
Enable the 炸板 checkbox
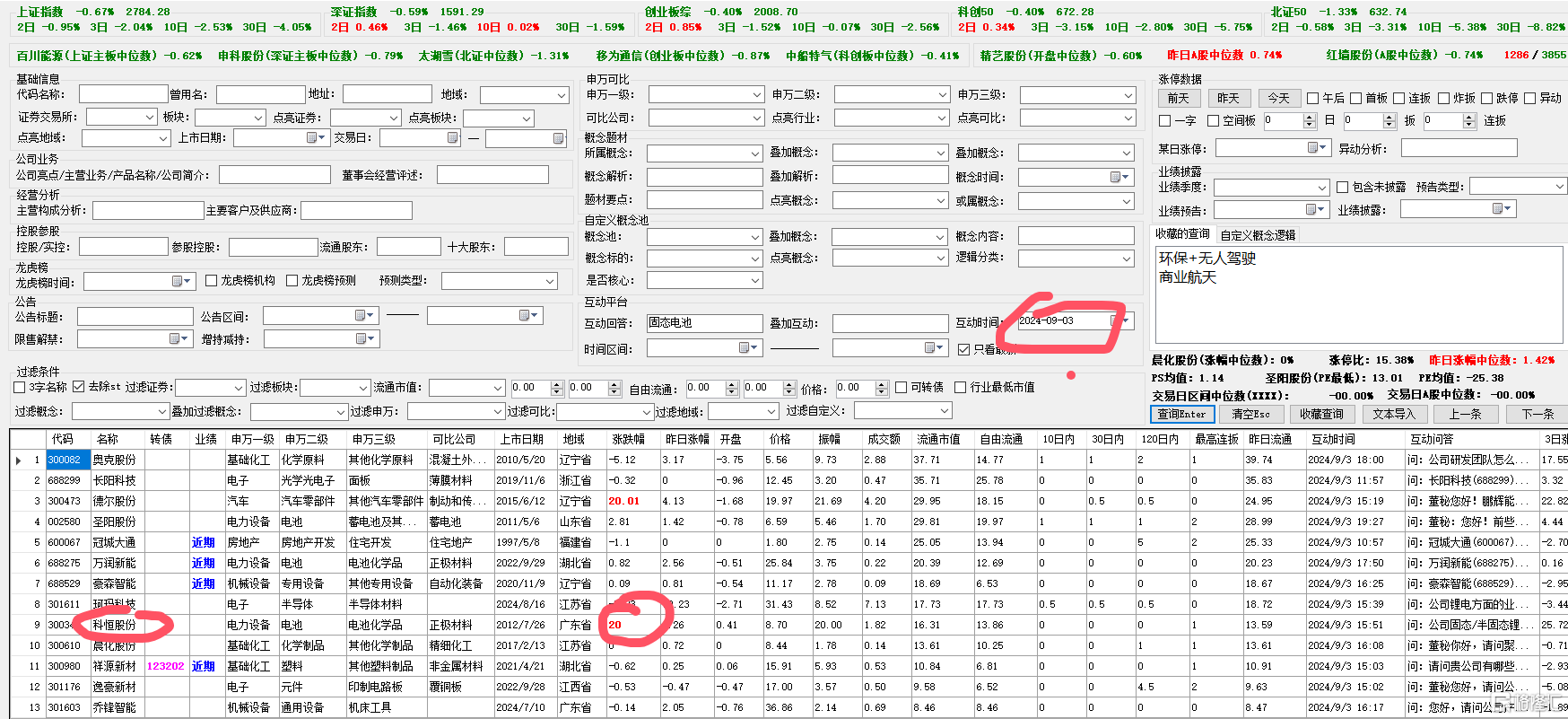pyautogui.click(x=1443, y=98)
